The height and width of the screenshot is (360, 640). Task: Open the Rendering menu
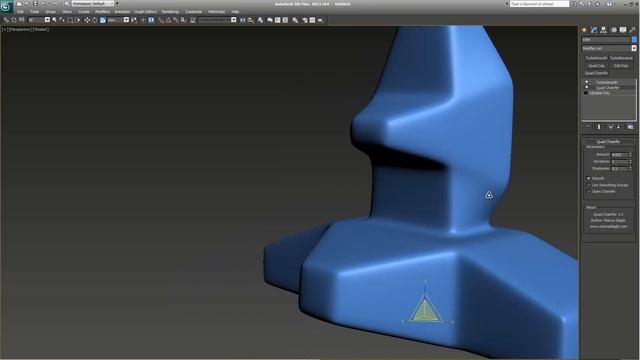[170, 12]
